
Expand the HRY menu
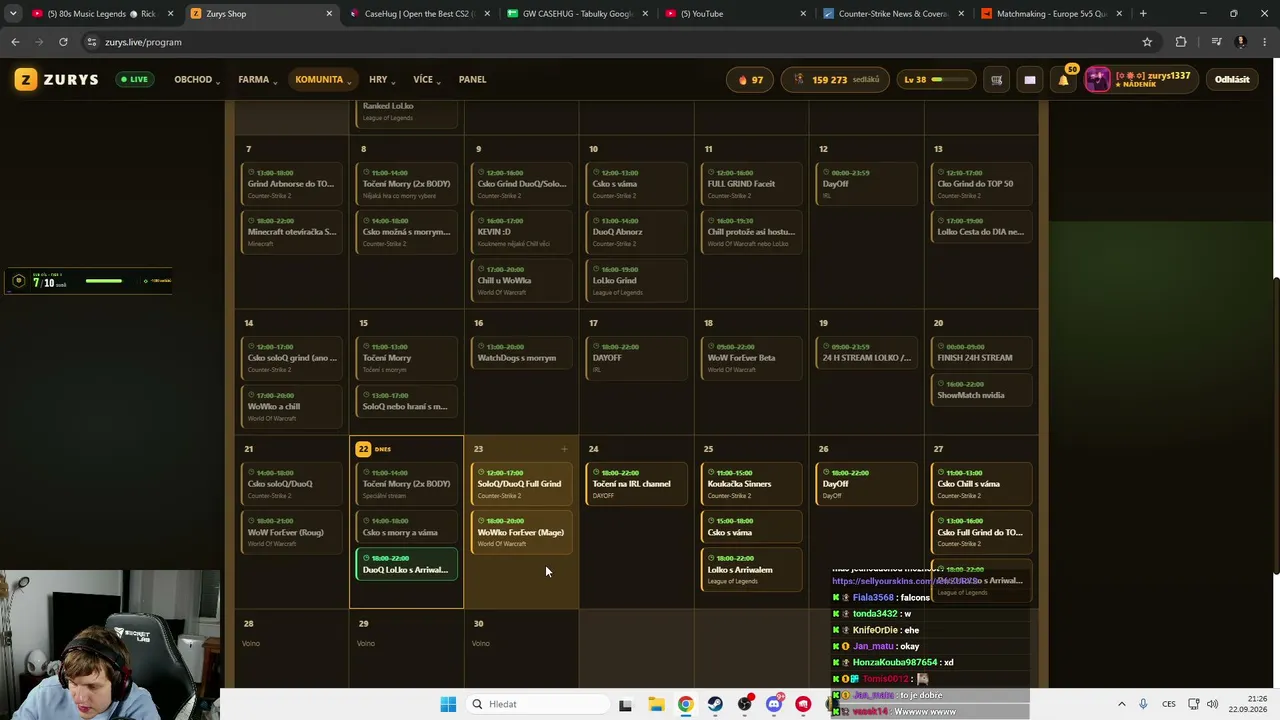381,80
